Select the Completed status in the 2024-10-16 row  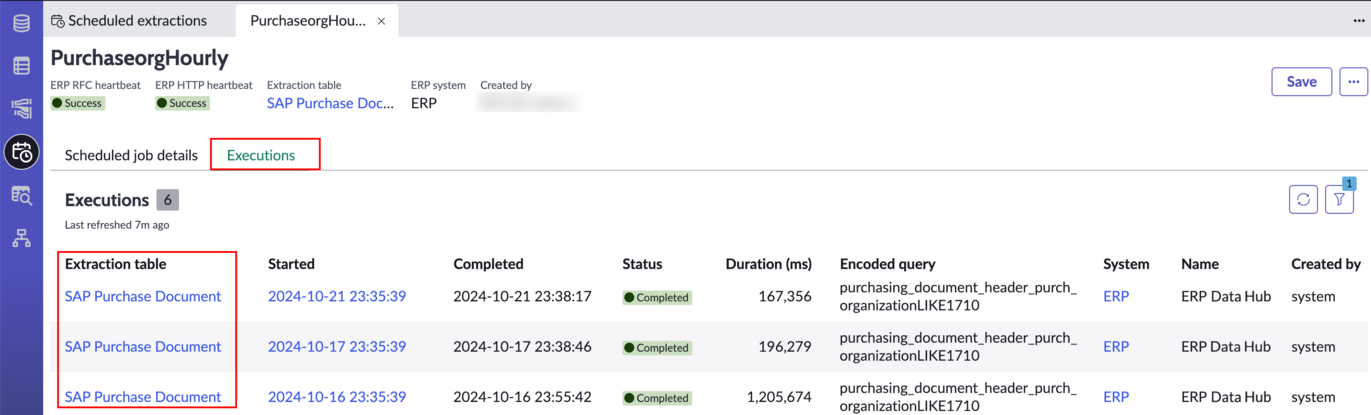[657, 397]
